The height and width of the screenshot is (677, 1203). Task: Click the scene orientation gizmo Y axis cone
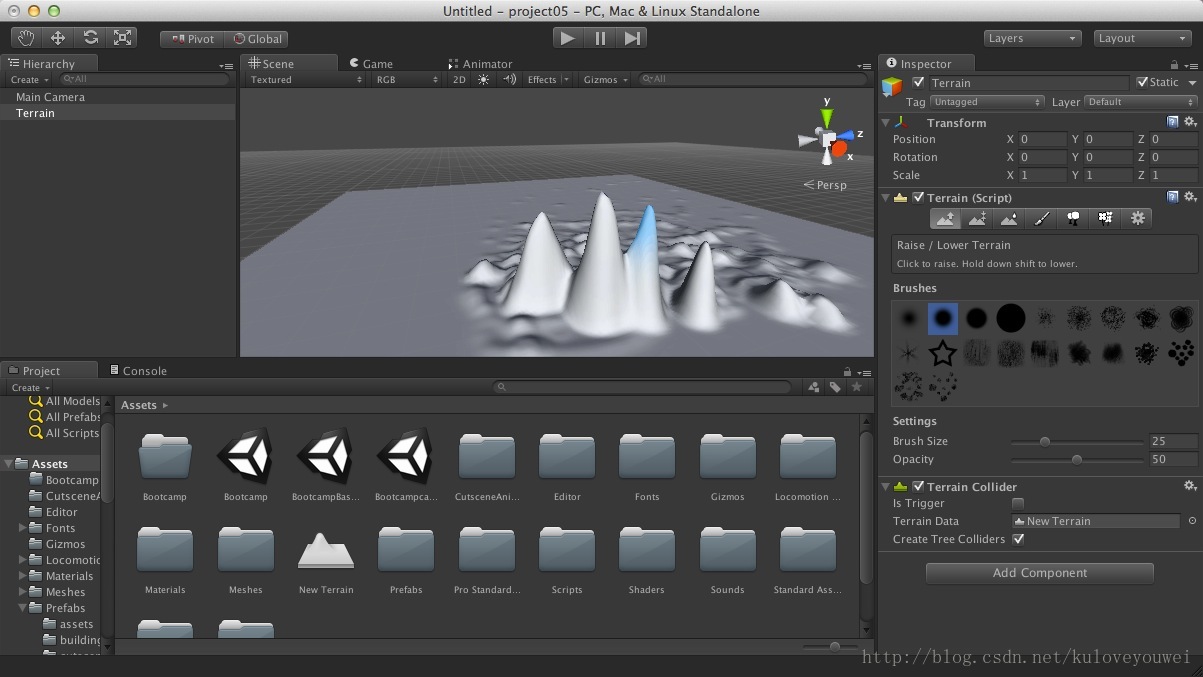827,117
